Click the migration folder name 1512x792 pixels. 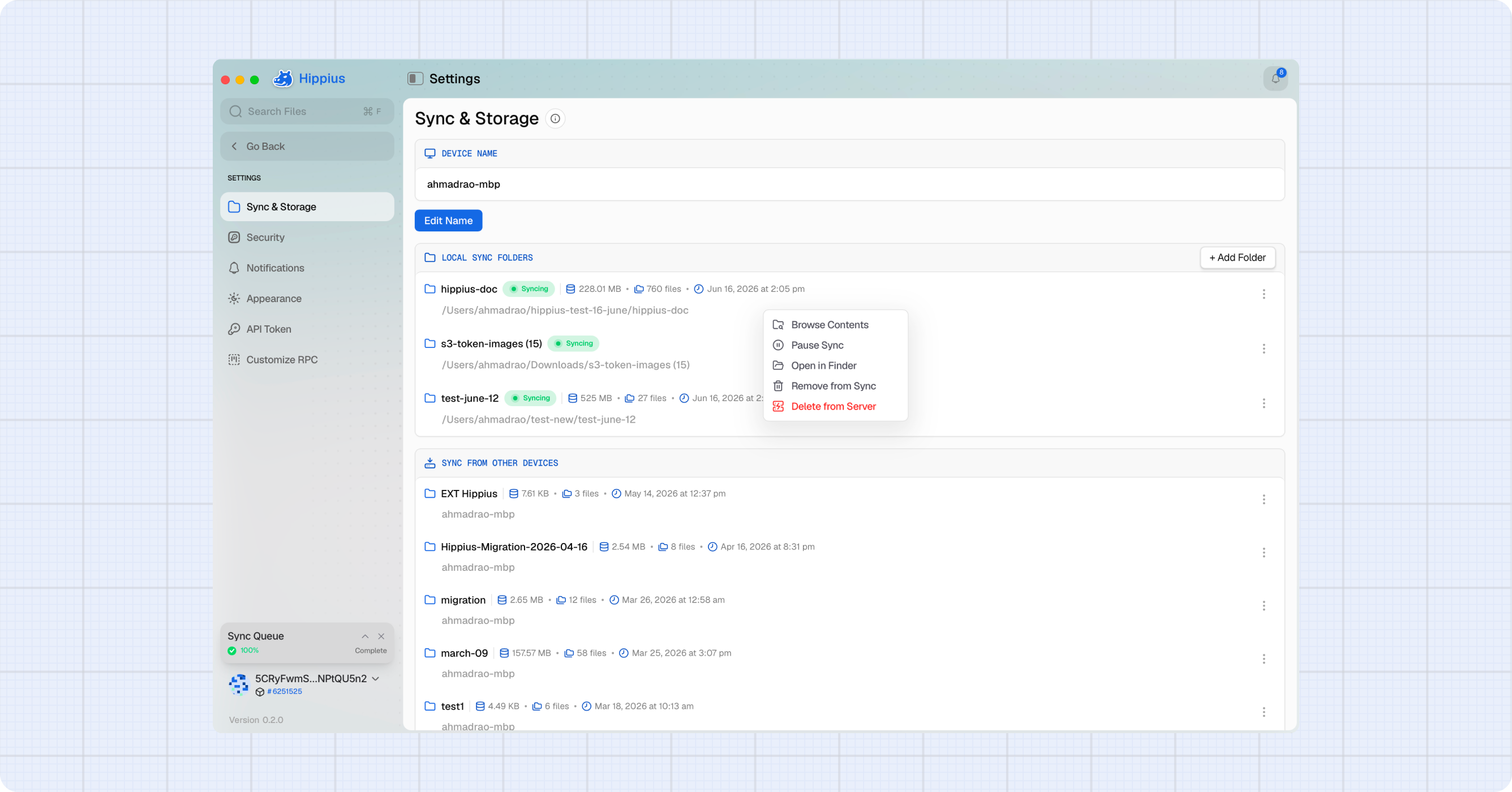pos(463,600)
